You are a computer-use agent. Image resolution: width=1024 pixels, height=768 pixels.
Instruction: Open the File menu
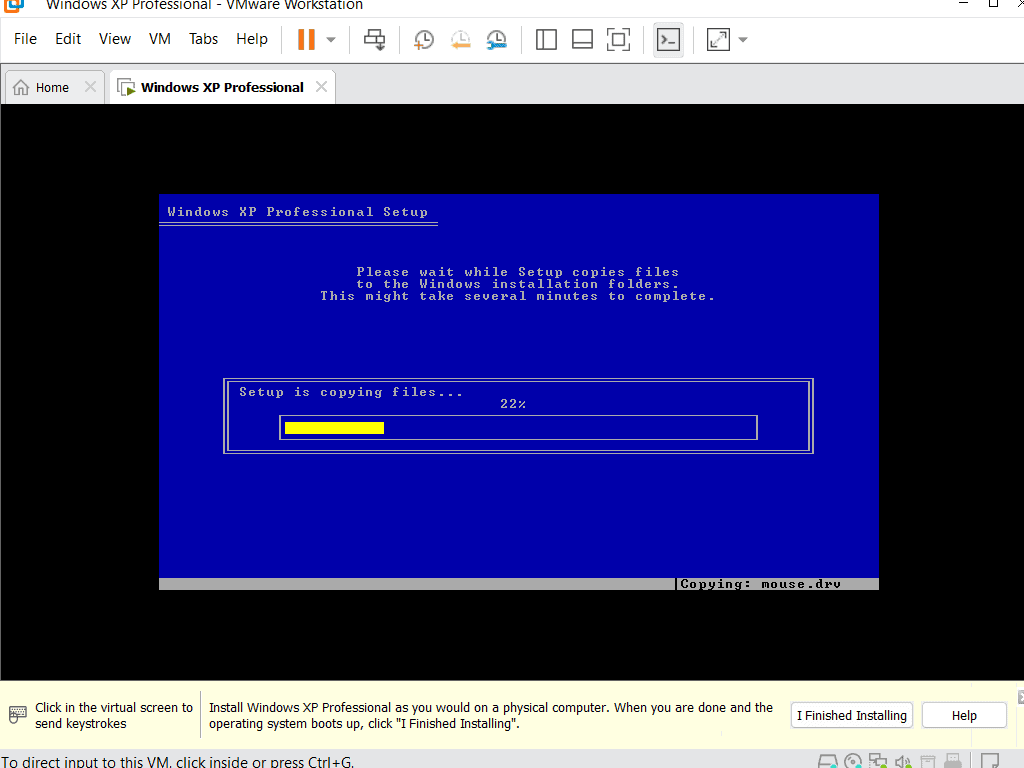(x=25, y=39)
